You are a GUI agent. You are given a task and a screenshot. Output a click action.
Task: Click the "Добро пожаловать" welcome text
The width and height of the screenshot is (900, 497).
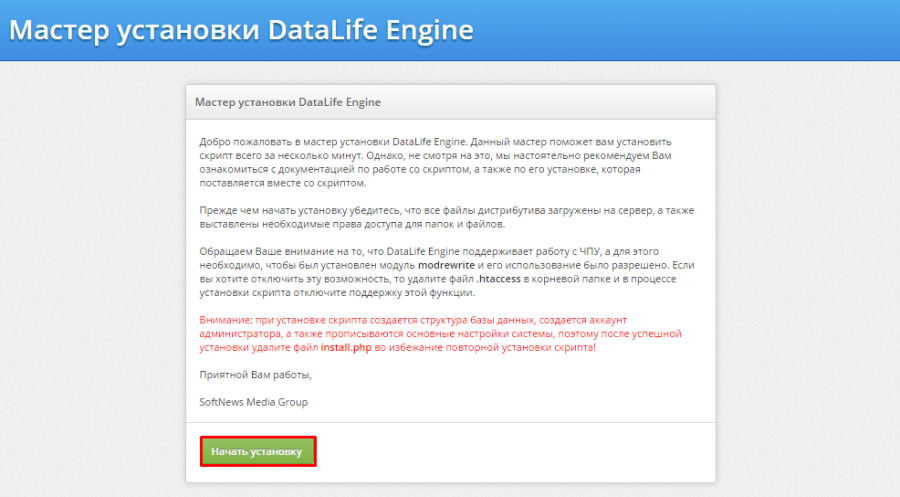[240, 142]
